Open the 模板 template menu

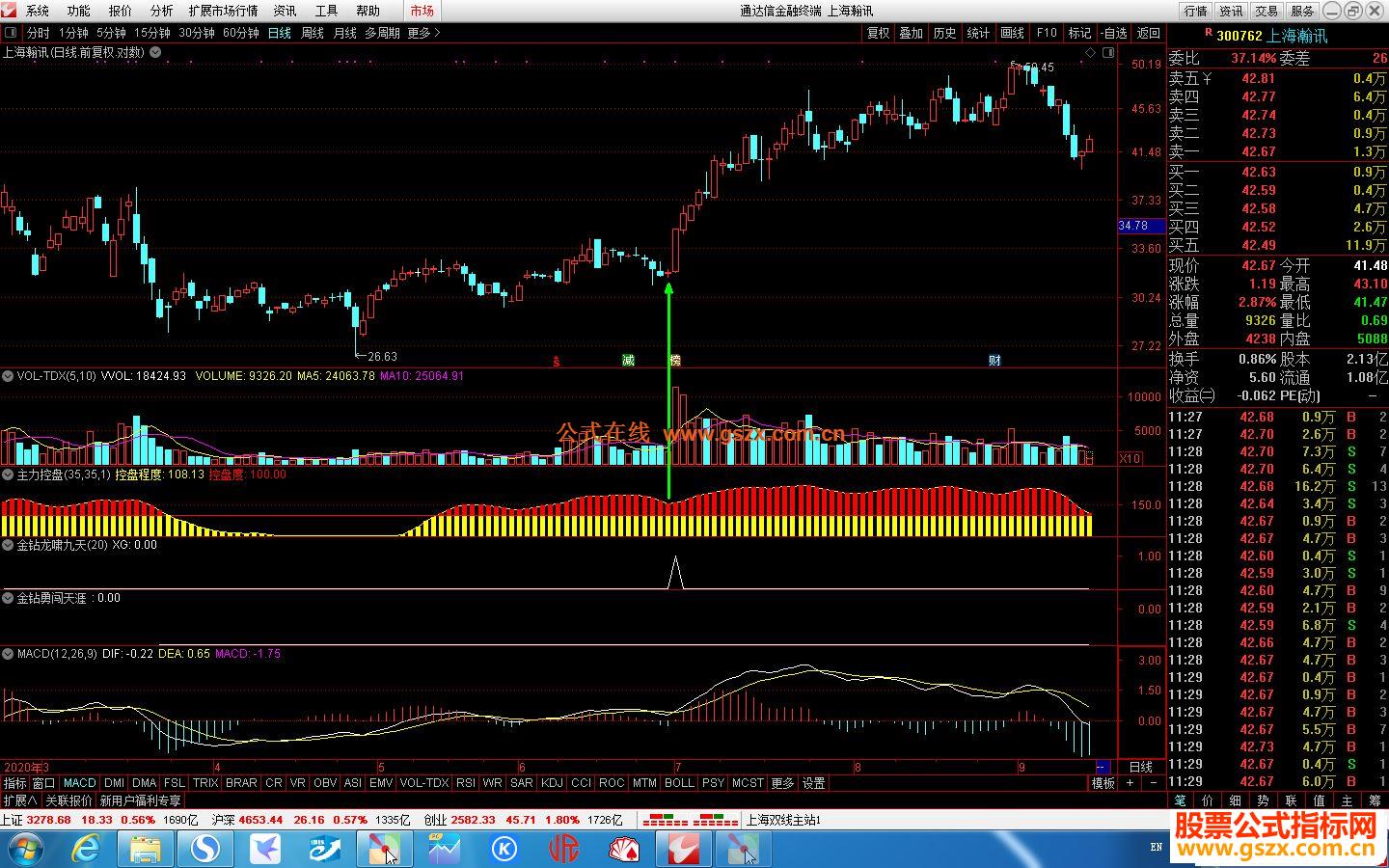(1103, 783)
